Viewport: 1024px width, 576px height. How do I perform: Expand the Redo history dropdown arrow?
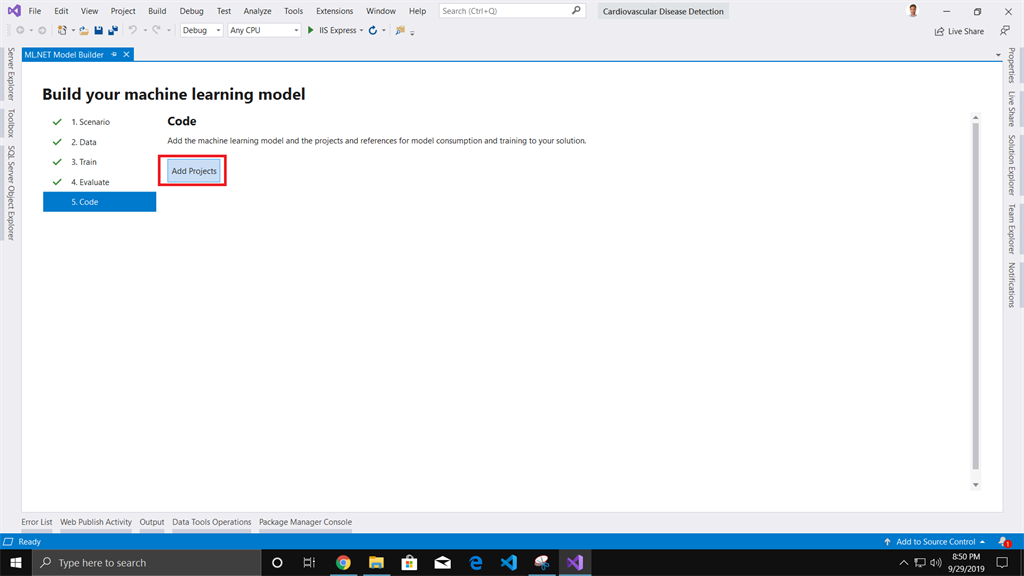(x=168, y=30)
